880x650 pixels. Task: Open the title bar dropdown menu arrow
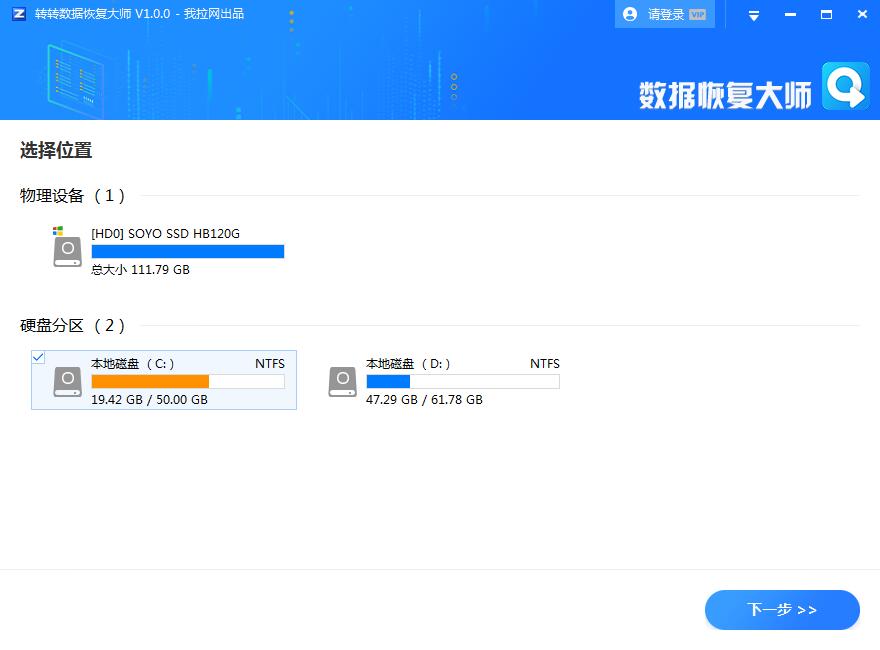coord(754,16)
